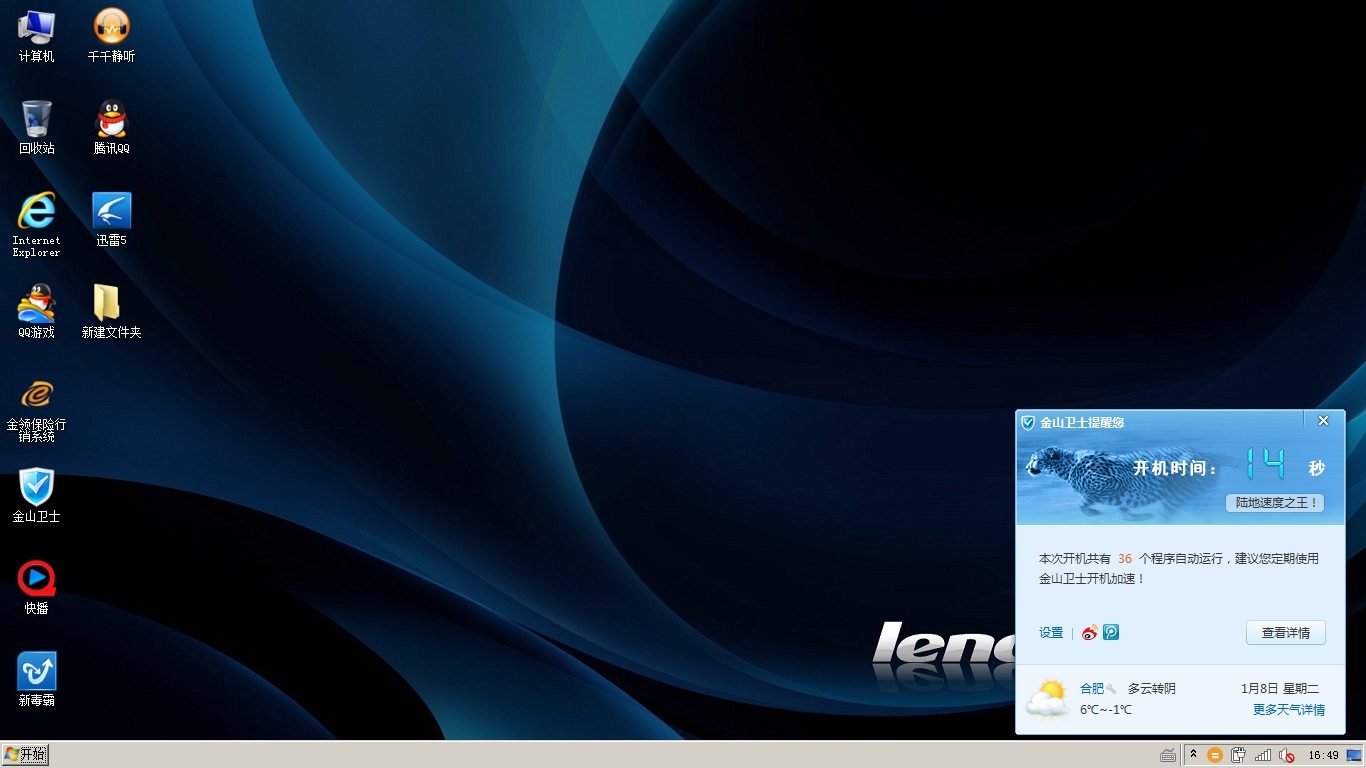Click the 陆地速度之王！ badge button

(x=1275, y=503)
